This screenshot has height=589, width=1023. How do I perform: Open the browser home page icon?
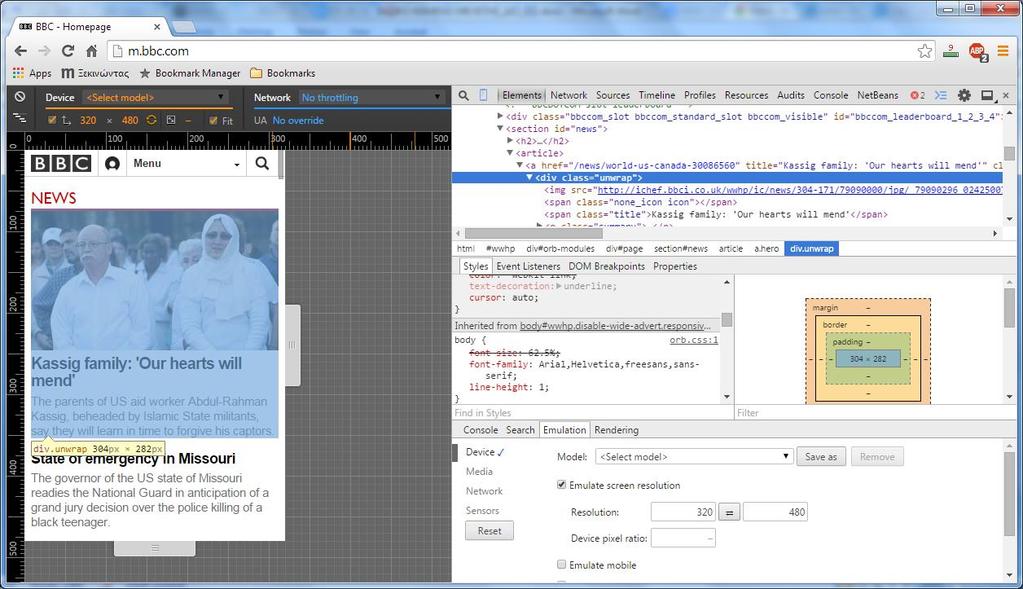[x=91, y=51]
